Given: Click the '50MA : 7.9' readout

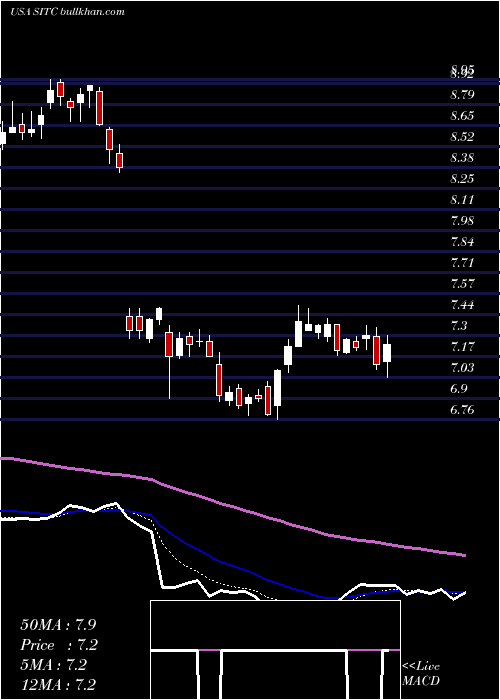Looking at the screenshot, I should coord(58,625).
